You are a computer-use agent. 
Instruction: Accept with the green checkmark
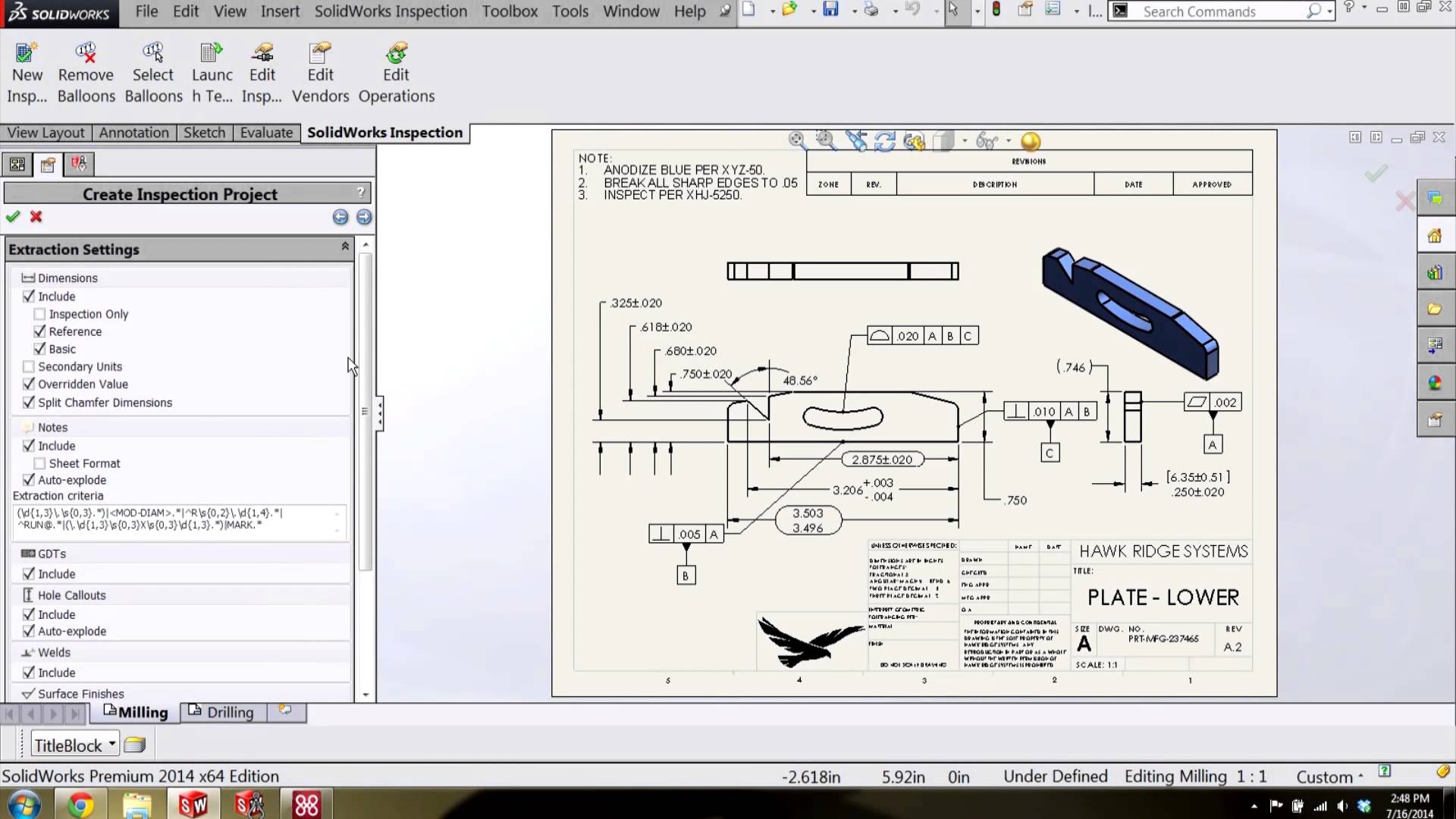tap(12, 217)
